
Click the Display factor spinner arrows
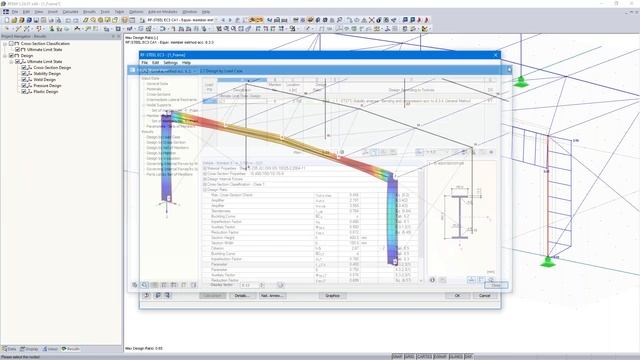(262, 285)
